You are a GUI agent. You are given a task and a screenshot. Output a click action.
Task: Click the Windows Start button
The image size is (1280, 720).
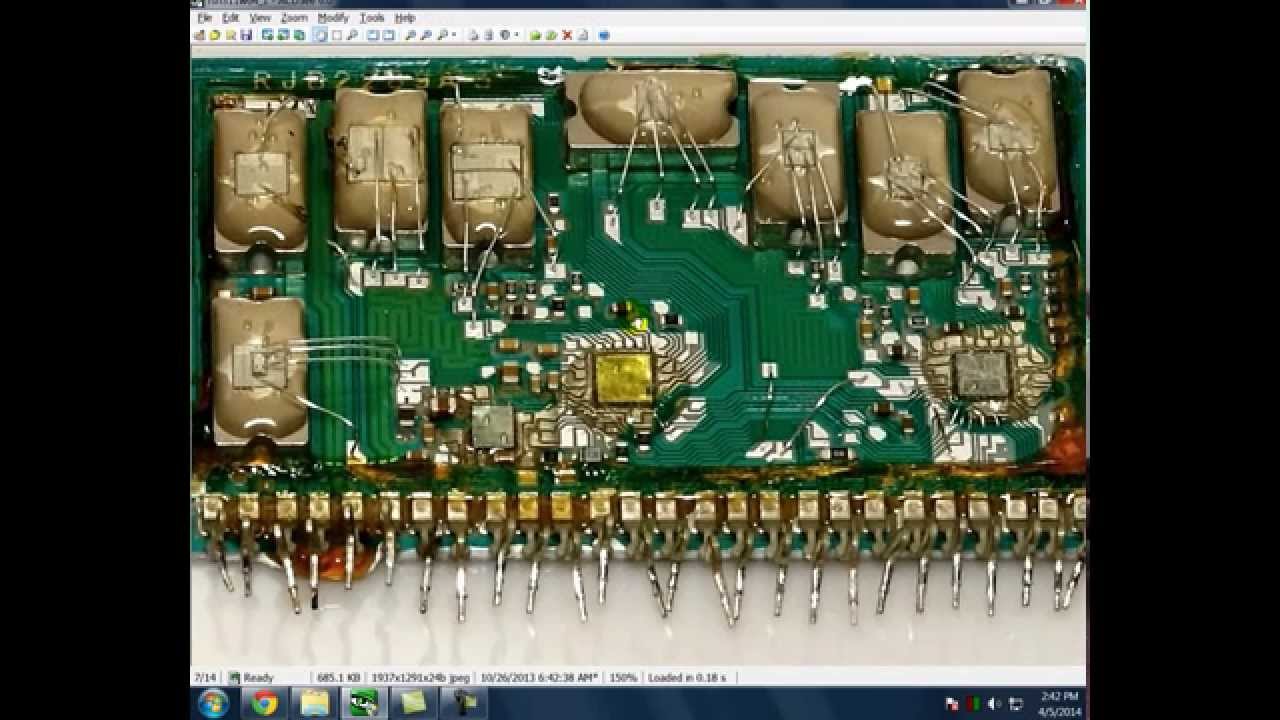pos(213,703)
